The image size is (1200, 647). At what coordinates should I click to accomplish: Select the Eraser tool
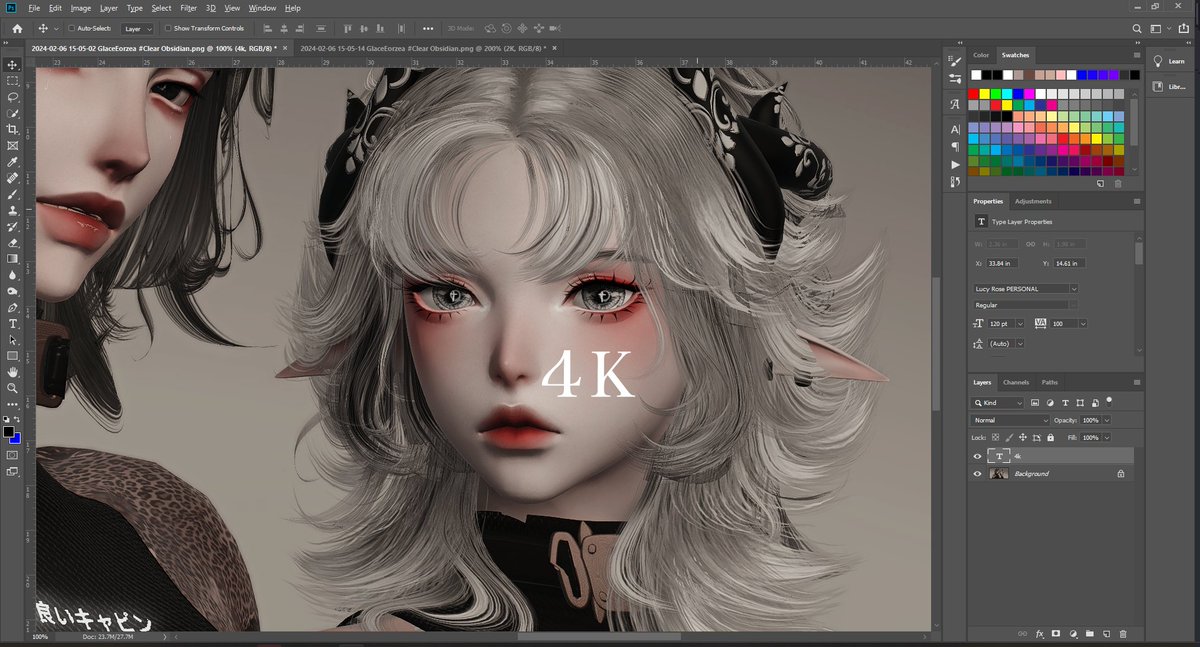coord(12,242)
